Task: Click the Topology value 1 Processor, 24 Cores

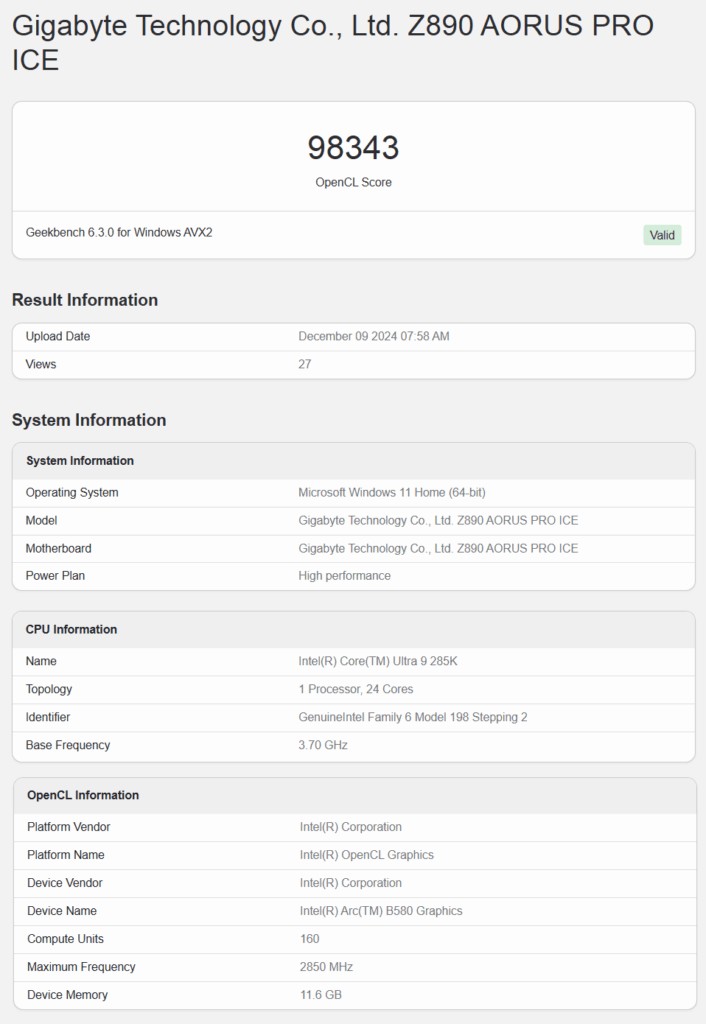Action: coord(355,689)
